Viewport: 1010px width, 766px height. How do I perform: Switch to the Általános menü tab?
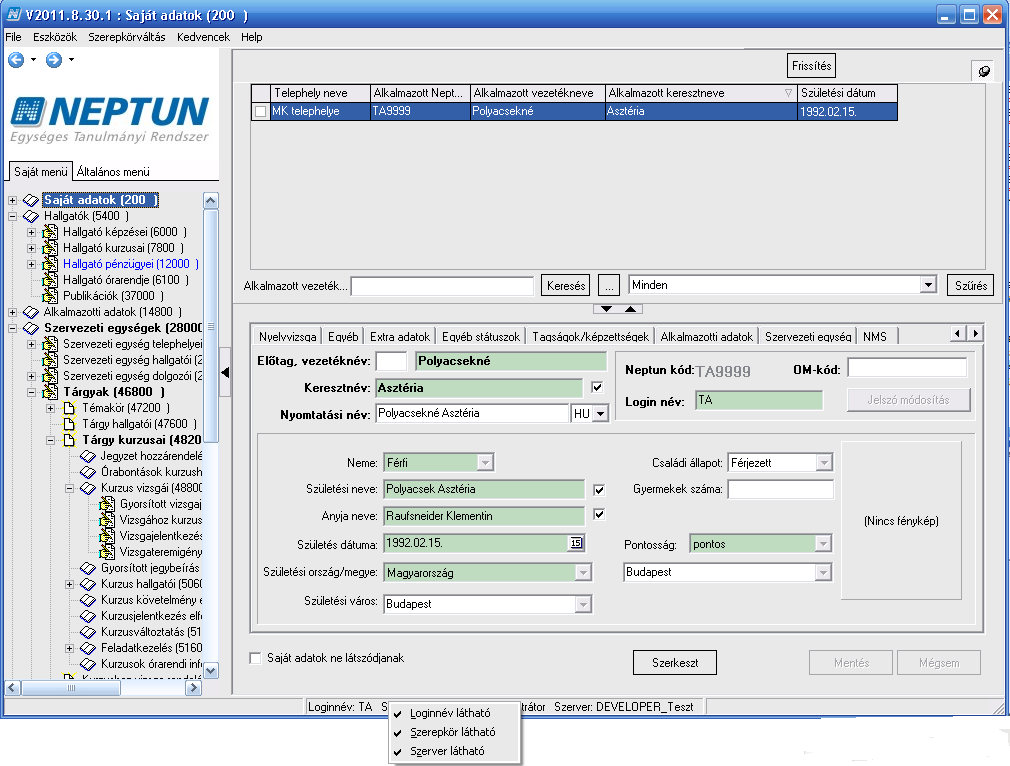click(113, 172)
